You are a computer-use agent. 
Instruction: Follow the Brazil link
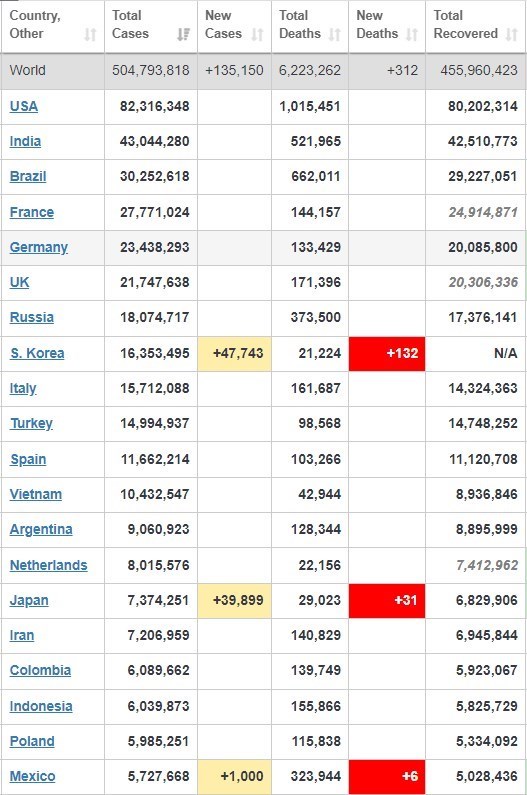[x=28, y=176]
